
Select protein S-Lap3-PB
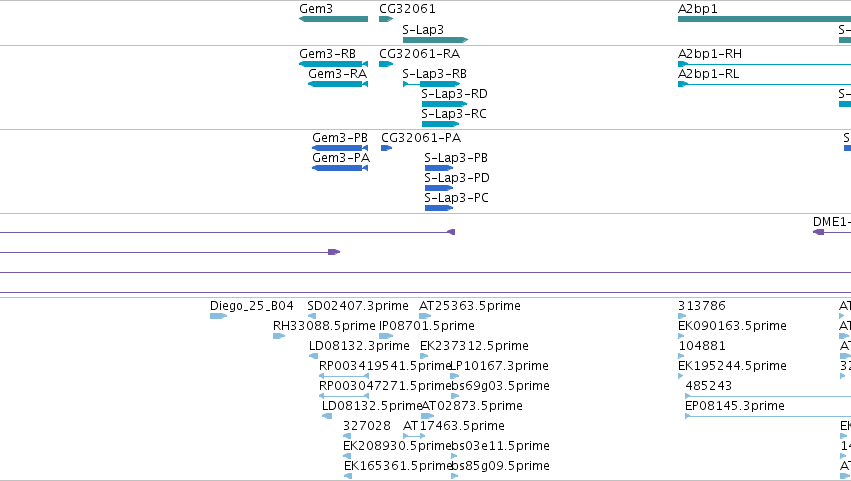click(439, 168)
